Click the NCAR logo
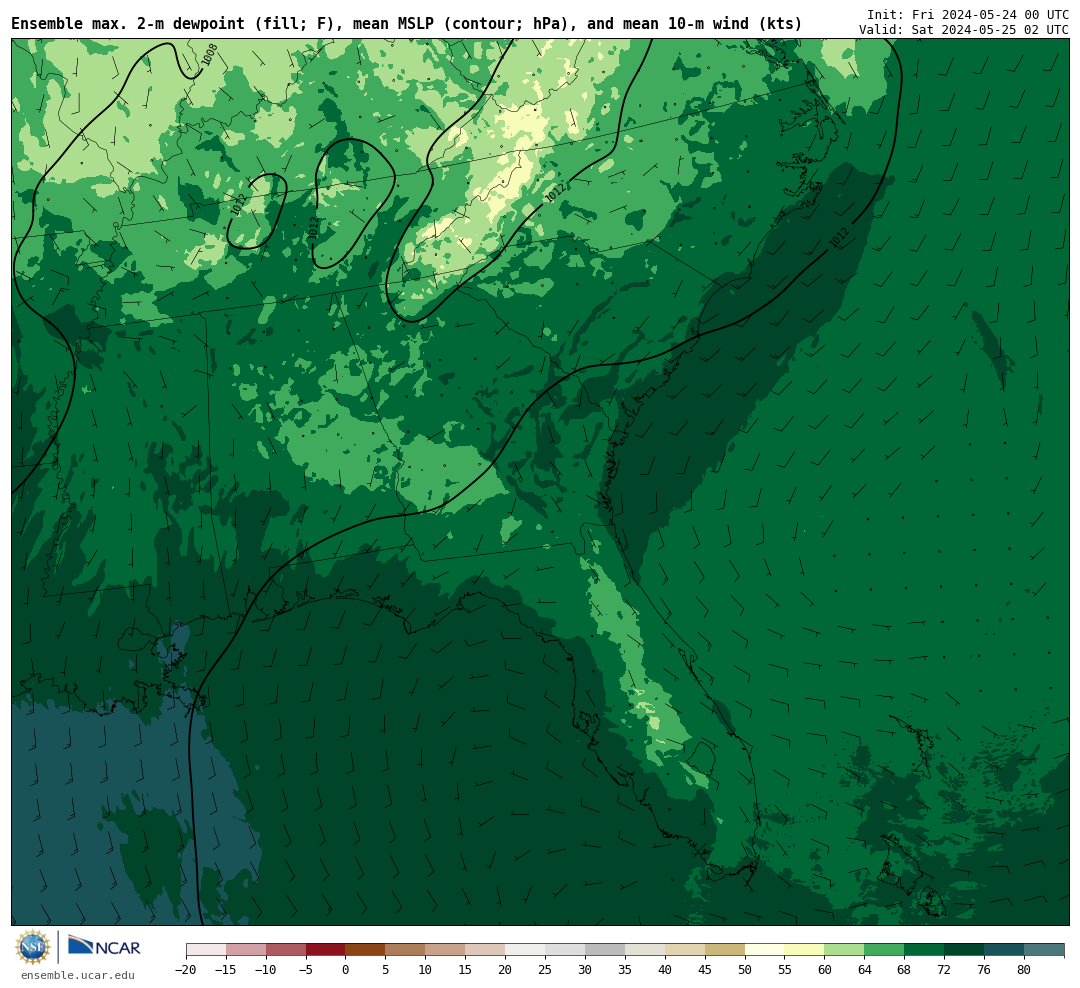This screenshot has height=988, width=1080. [x=104, y=946]
